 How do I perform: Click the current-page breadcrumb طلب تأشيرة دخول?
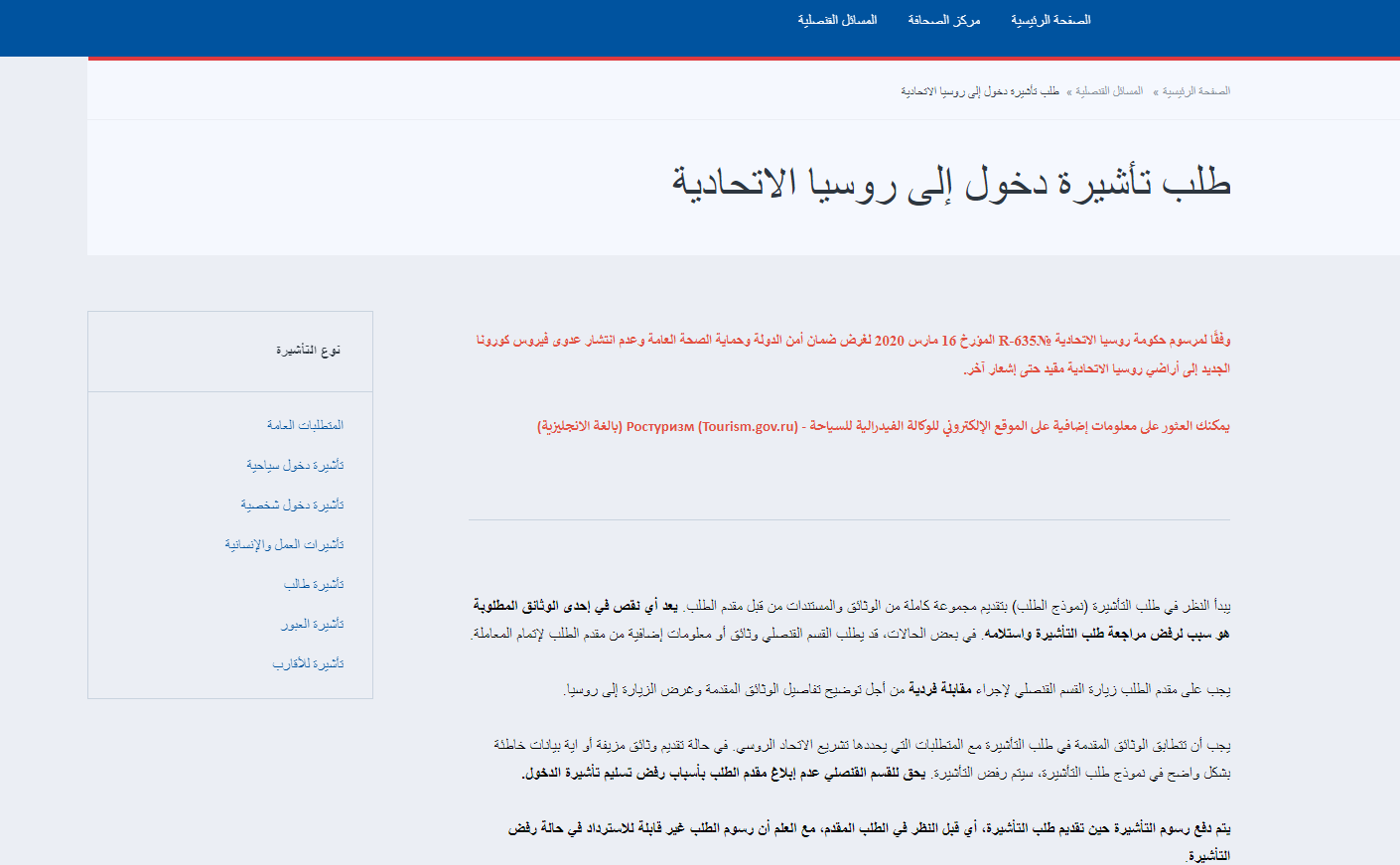tap(980, 91)
